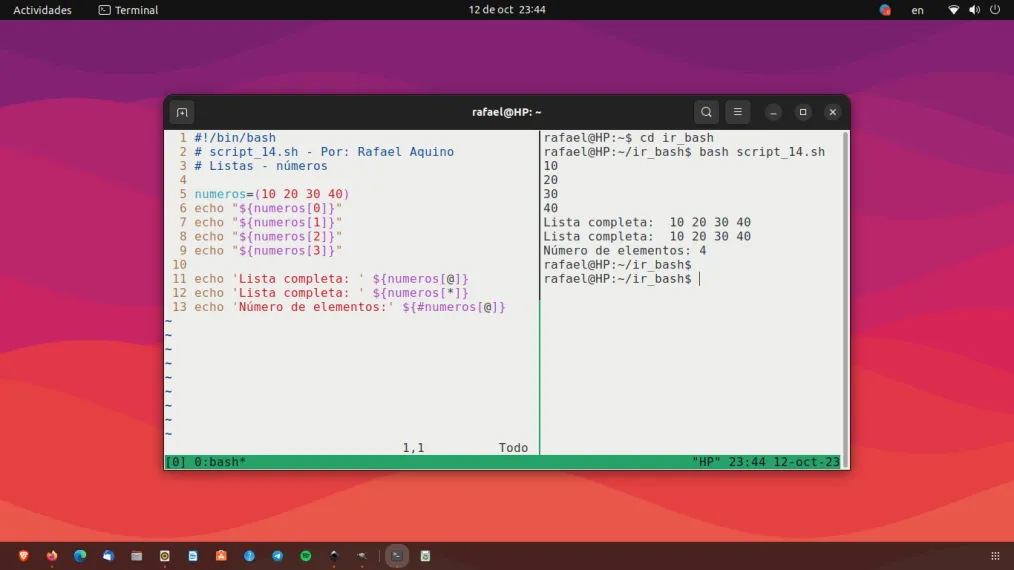
Task: Click the vim line with ${numeros[@]}
Action: click(331, 279)
